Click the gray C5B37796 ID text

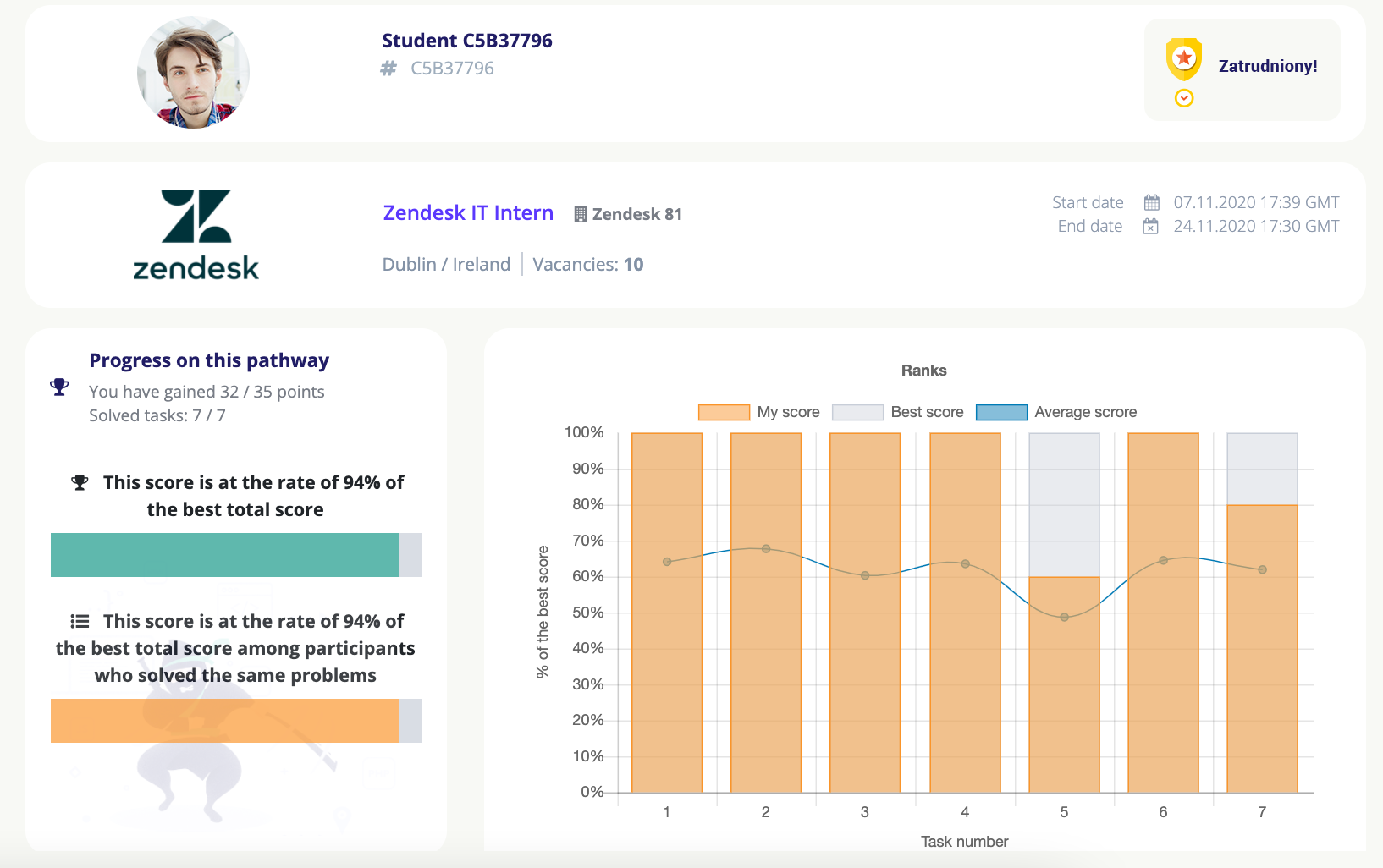point(452,69)
